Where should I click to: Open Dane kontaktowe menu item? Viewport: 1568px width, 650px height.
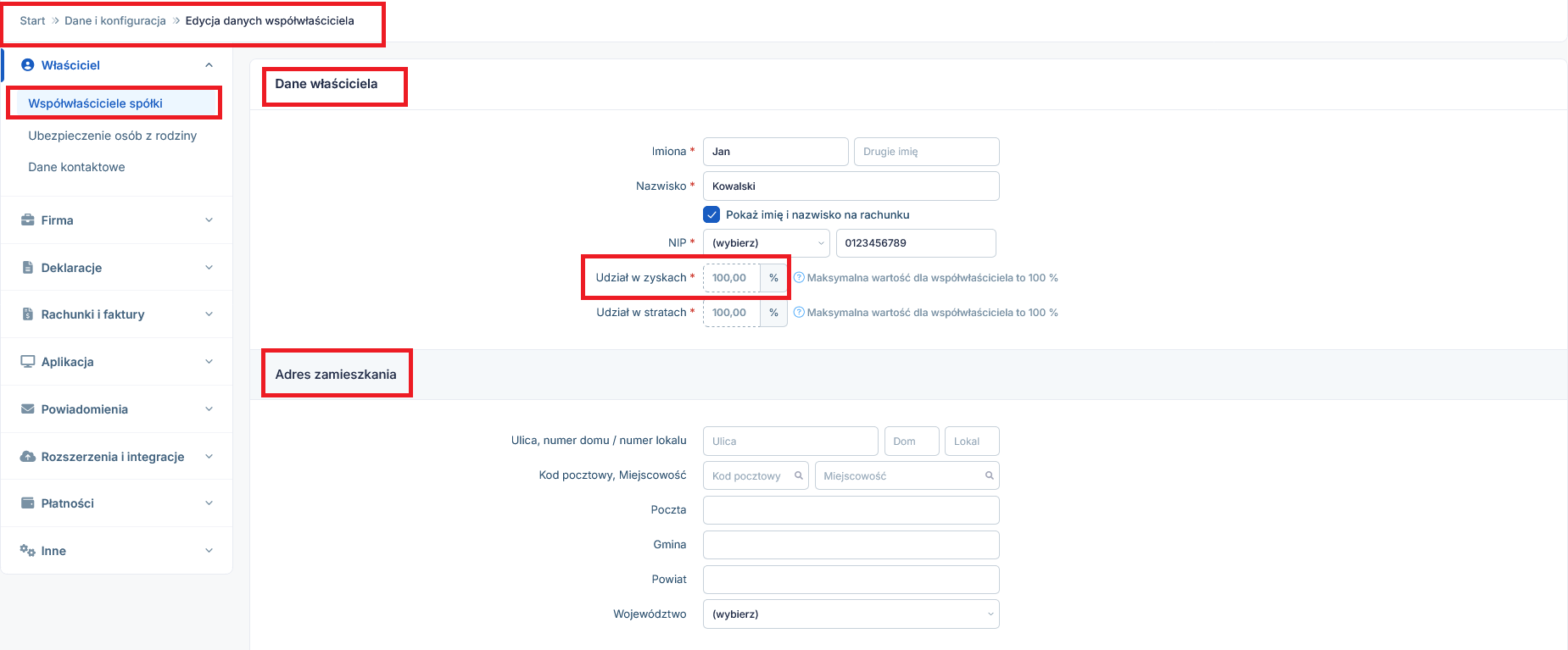[x=76, y=167]
